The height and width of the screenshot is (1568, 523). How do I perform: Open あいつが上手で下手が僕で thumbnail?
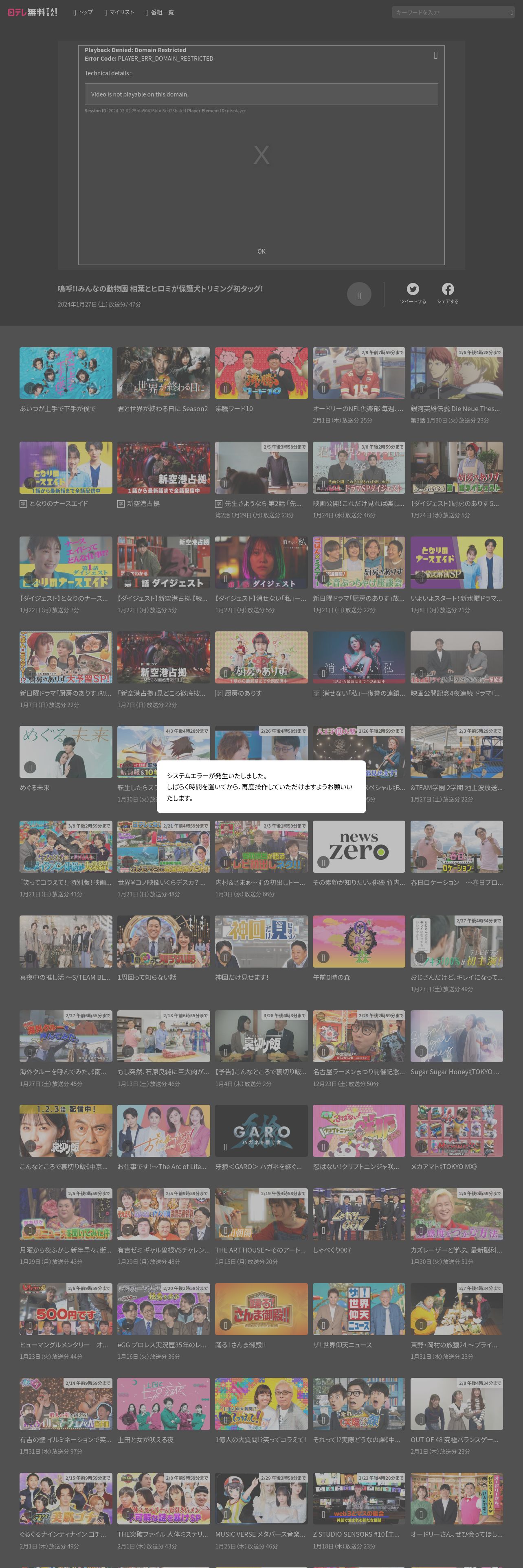[x=66, y=373]
